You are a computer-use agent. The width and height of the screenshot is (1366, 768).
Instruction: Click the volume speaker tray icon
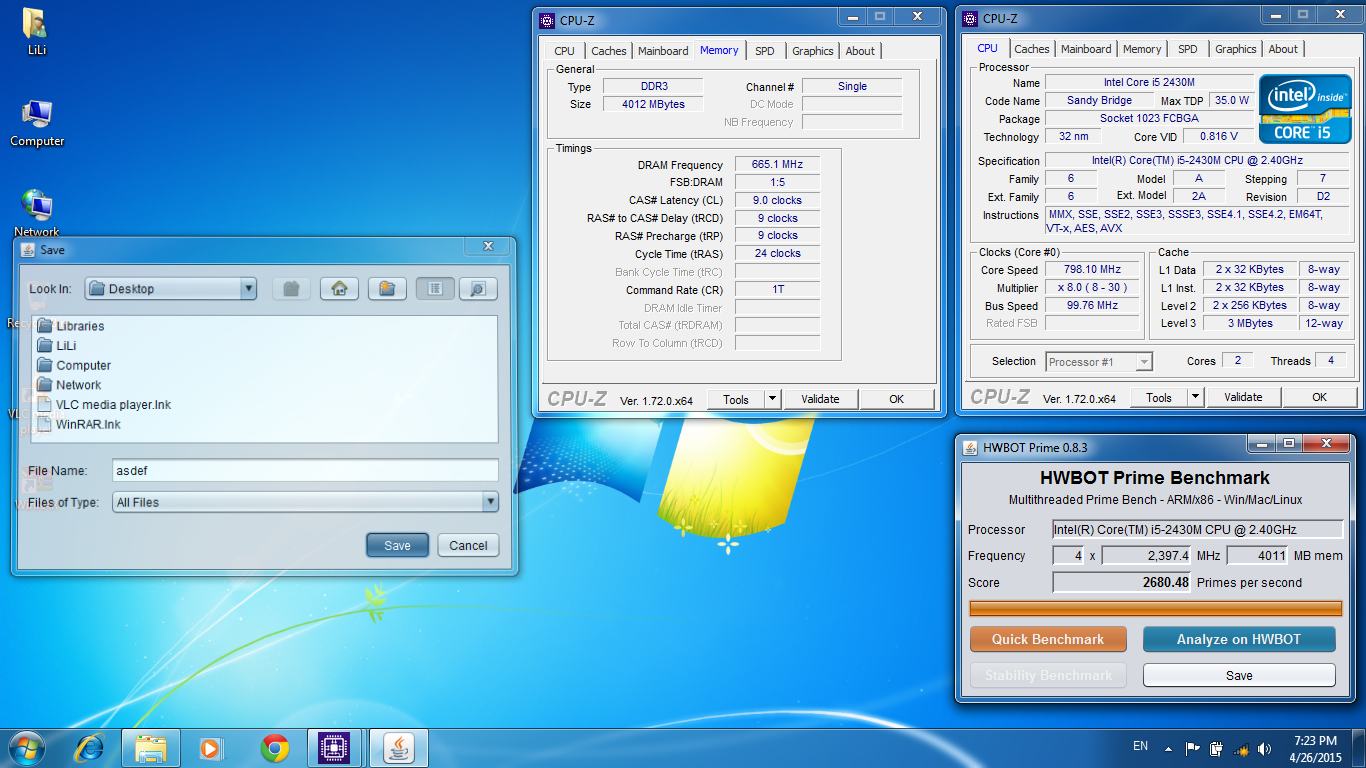[x=1265, y=748]
